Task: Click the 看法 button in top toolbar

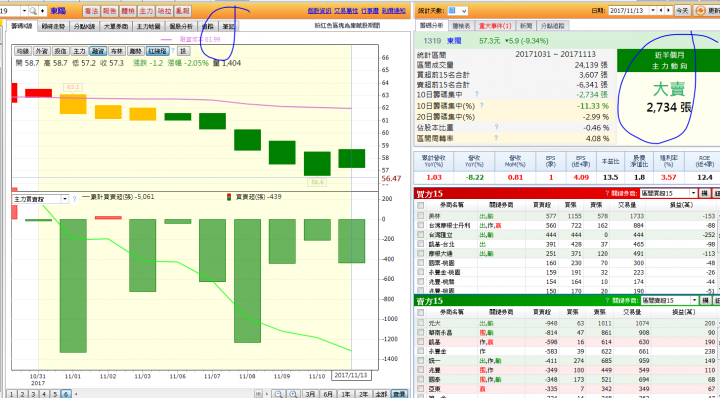Action: tap(91, 11)
